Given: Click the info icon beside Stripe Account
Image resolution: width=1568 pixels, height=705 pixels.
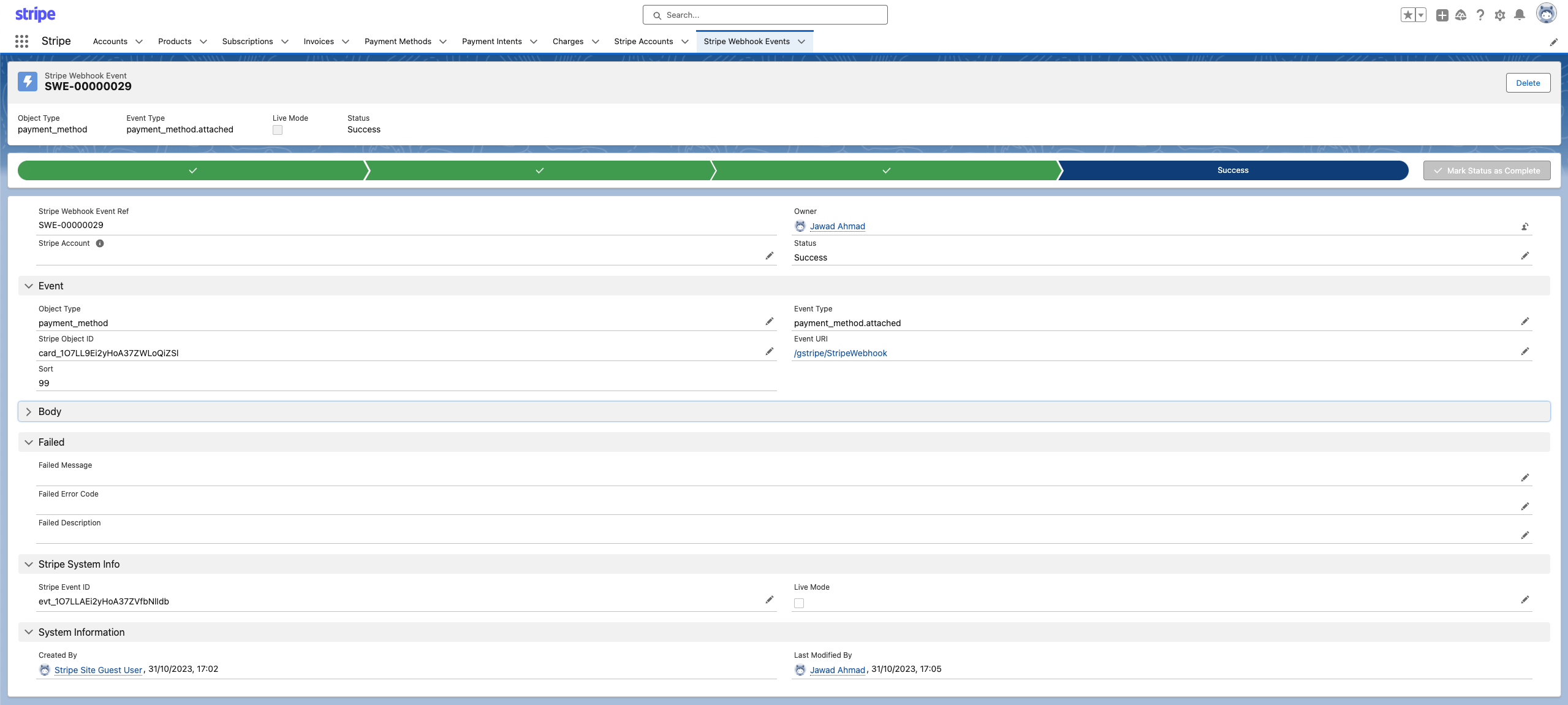Looking at the screenshot, I should point(100,243).
